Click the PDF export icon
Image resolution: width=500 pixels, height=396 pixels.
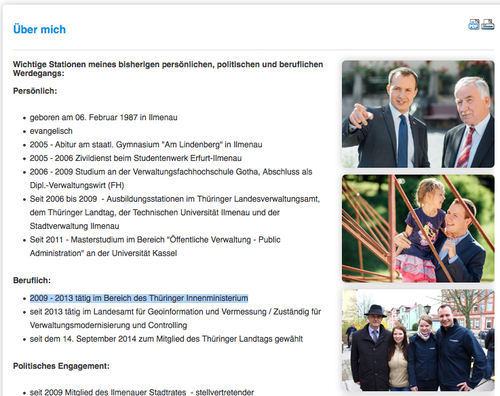(474, 24)
